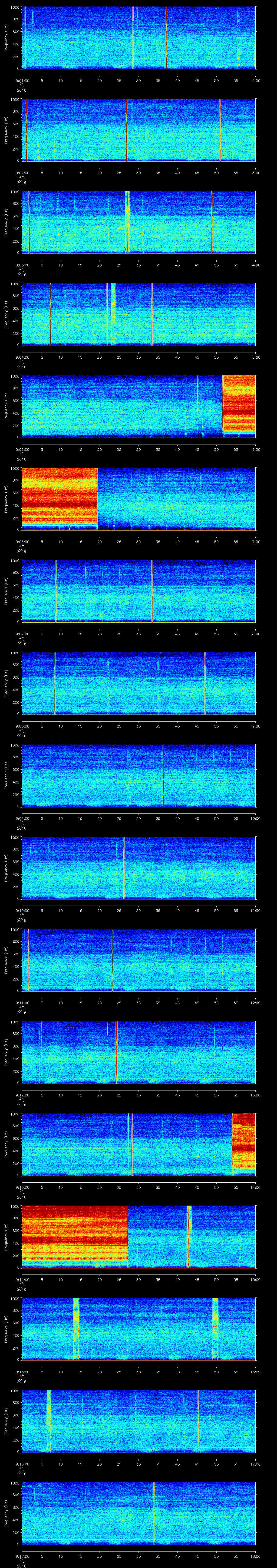Select the spectrogram panel starting at 9:01:00
The width and height of the screenshot is (277, 1568).
(138, 38)
